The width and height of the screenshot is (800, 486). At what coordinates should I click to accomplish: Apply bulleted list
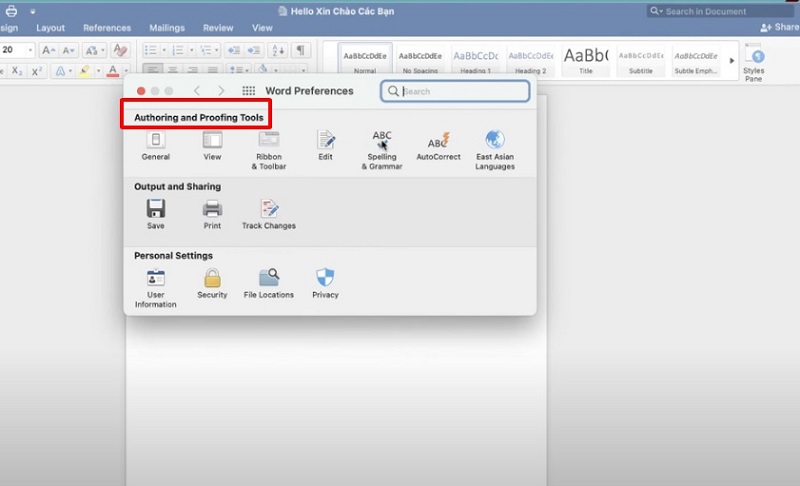[x=151, y=50]
